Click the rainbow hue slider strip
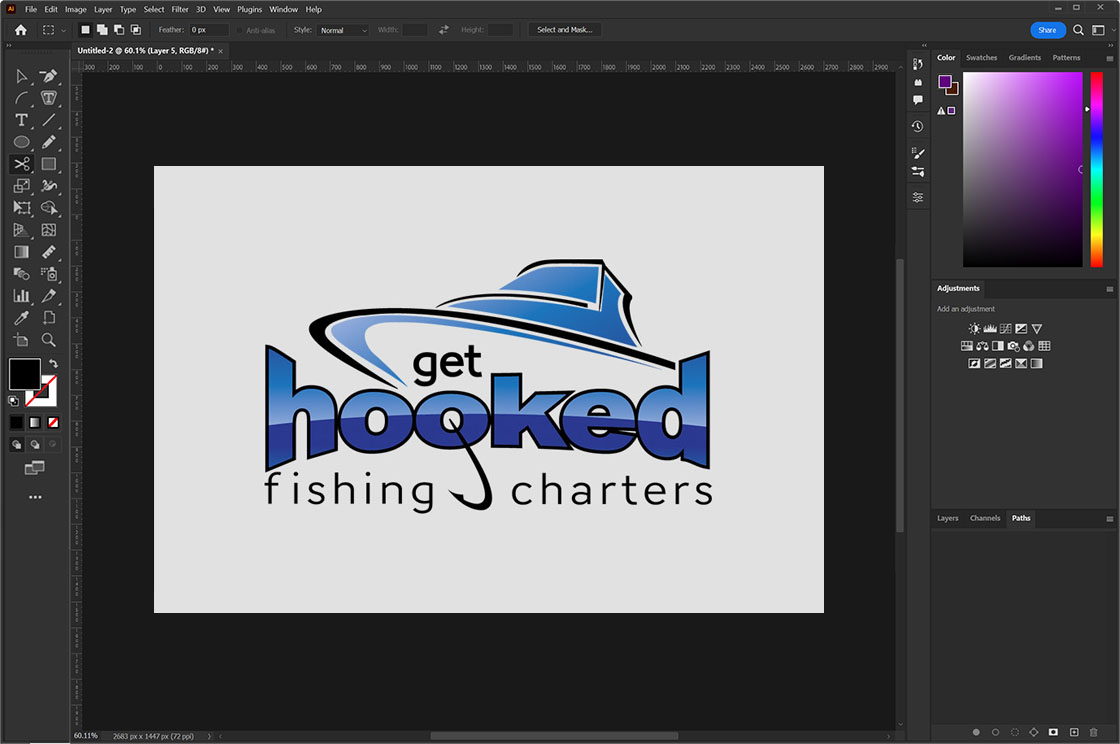 [x=1096, y=169]
